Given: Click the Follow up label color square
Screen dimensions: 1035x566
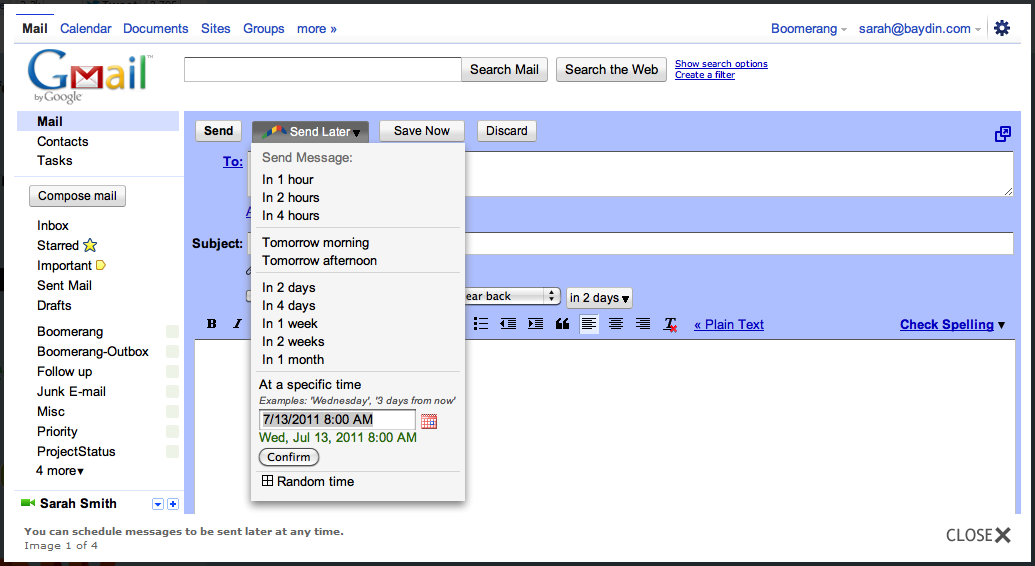Looking at the screenshot, I should tap(172, 371).
